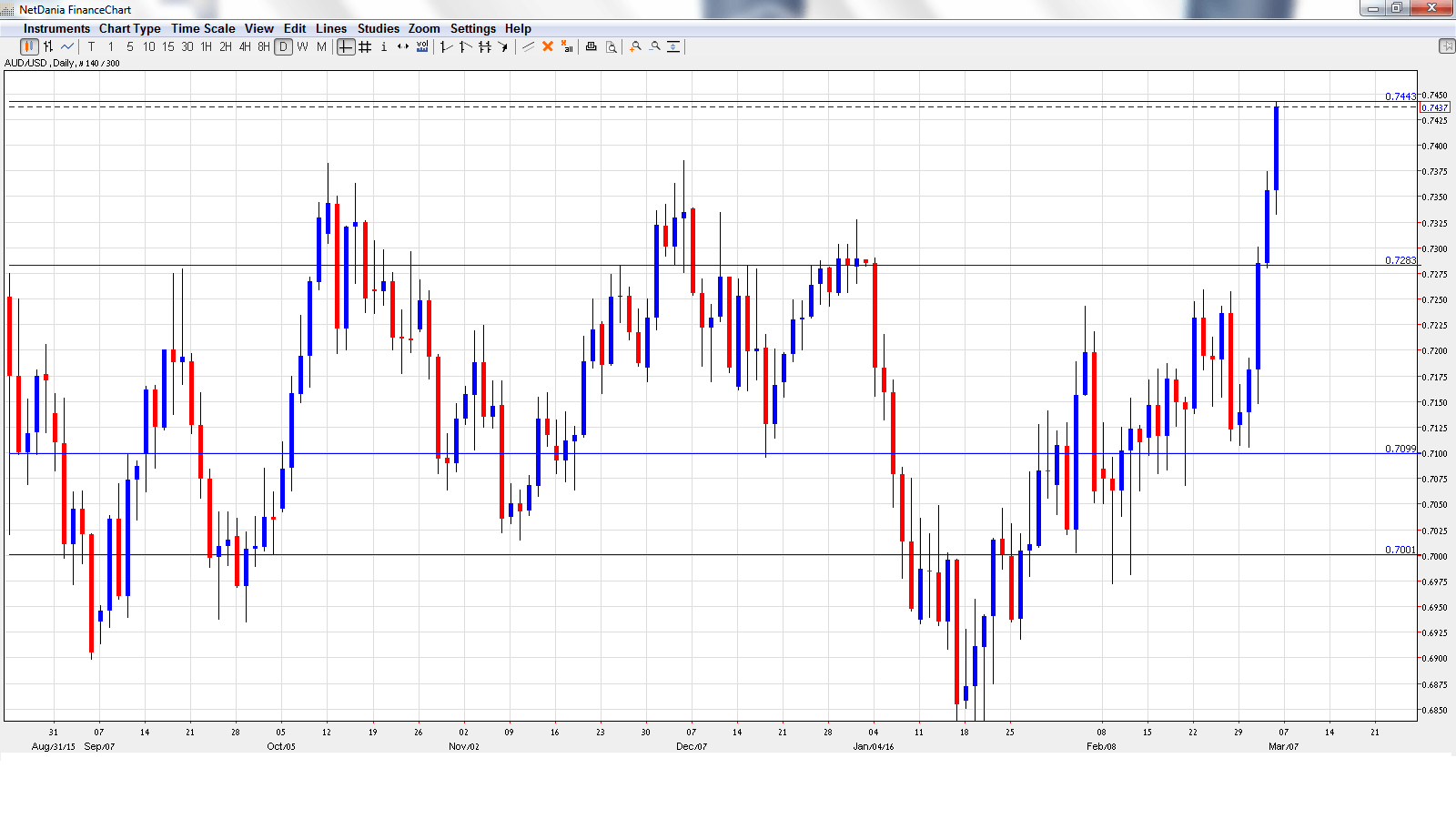
Task: Select the 1H time scale button
Action: coord(207,46)
